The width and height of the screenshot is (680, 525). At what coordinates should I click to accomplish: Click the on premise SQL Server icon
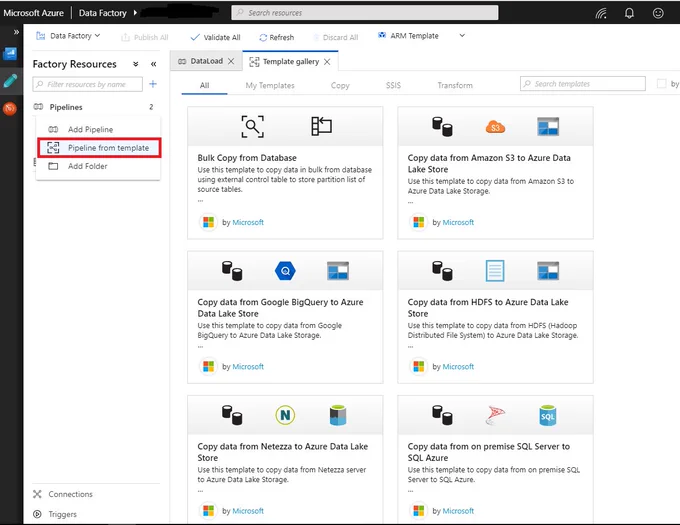click(x=495, y=415)
